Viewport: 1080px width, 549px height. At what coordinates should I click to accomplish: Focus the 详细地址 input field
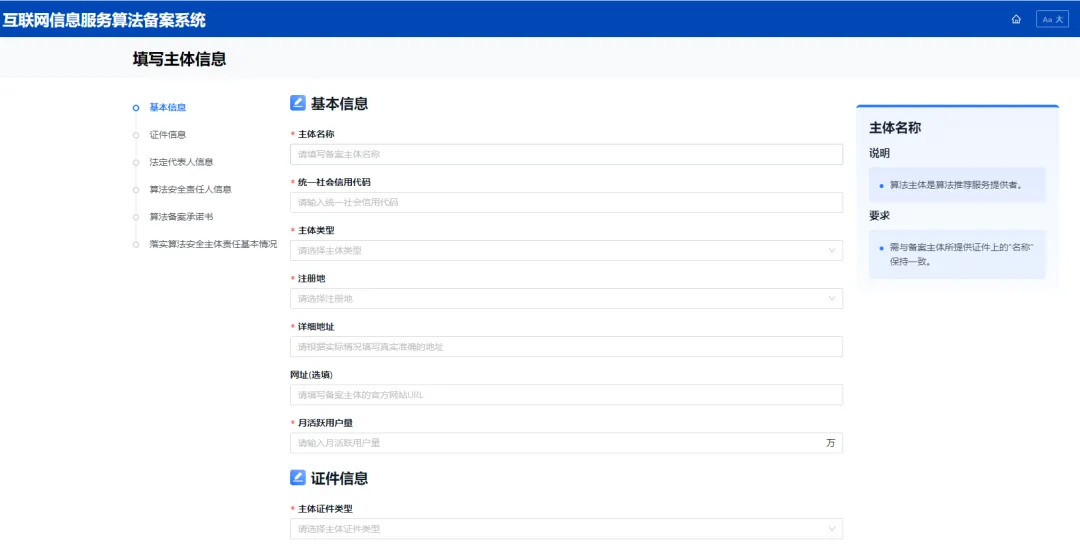pyautogui.click(x=566, y=346)
